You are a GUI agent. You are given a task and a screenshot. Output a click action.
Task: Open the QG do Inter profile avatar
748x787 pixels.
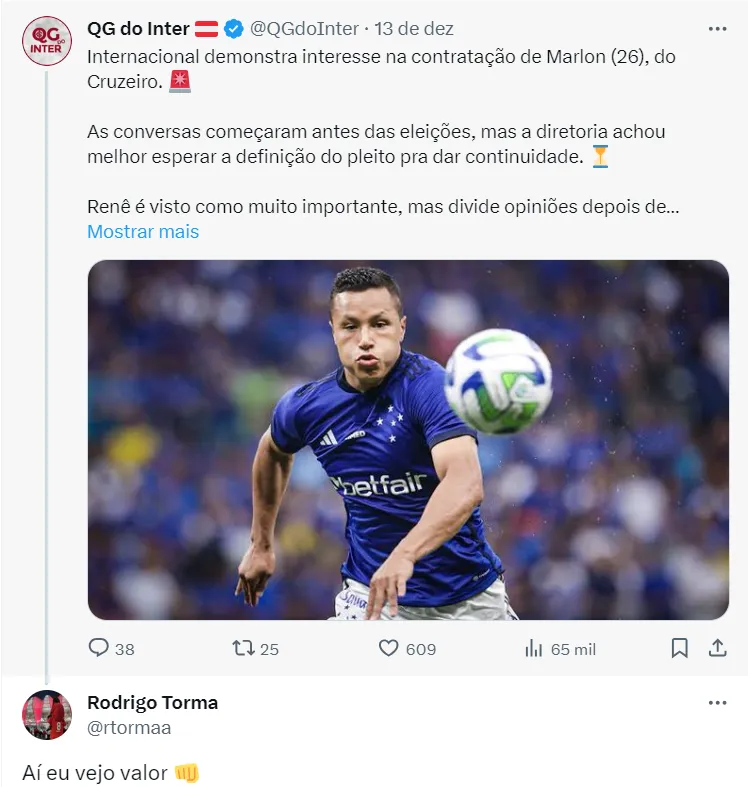tap(47, 41)
